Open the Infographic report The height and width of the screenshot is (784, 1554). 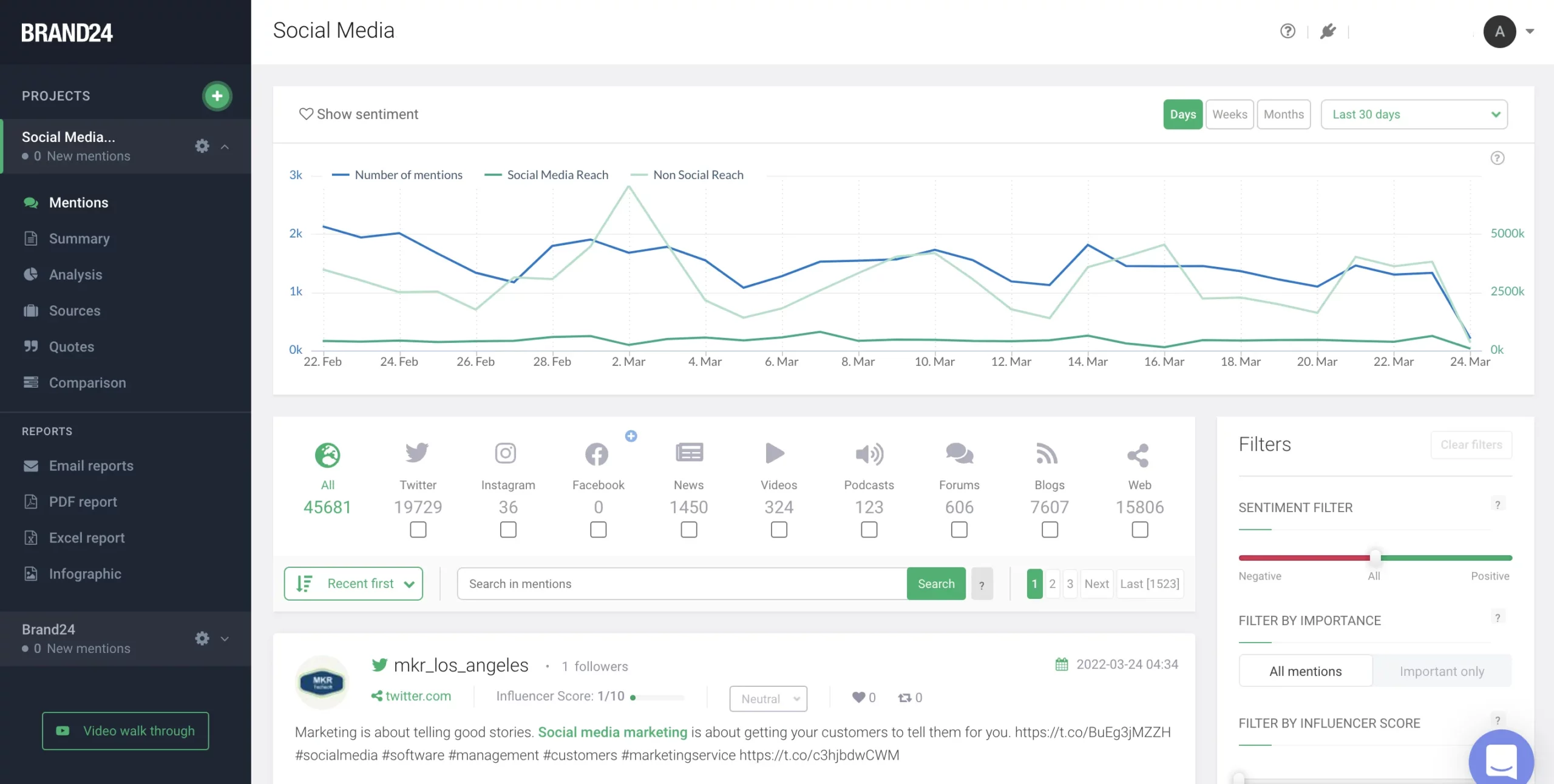click(84, 573)
